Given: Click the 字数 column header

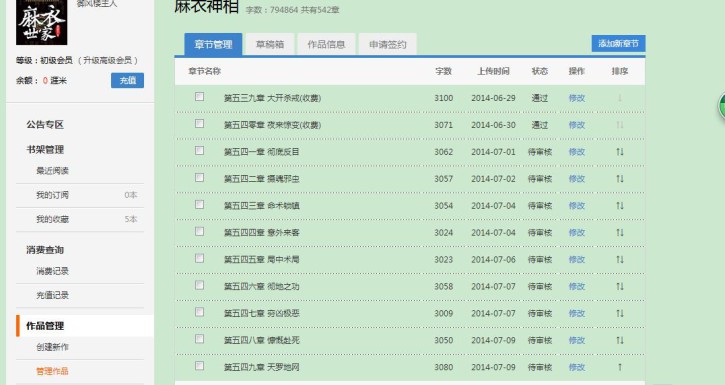Looking at the screenshot, I should tap(443, 71).
